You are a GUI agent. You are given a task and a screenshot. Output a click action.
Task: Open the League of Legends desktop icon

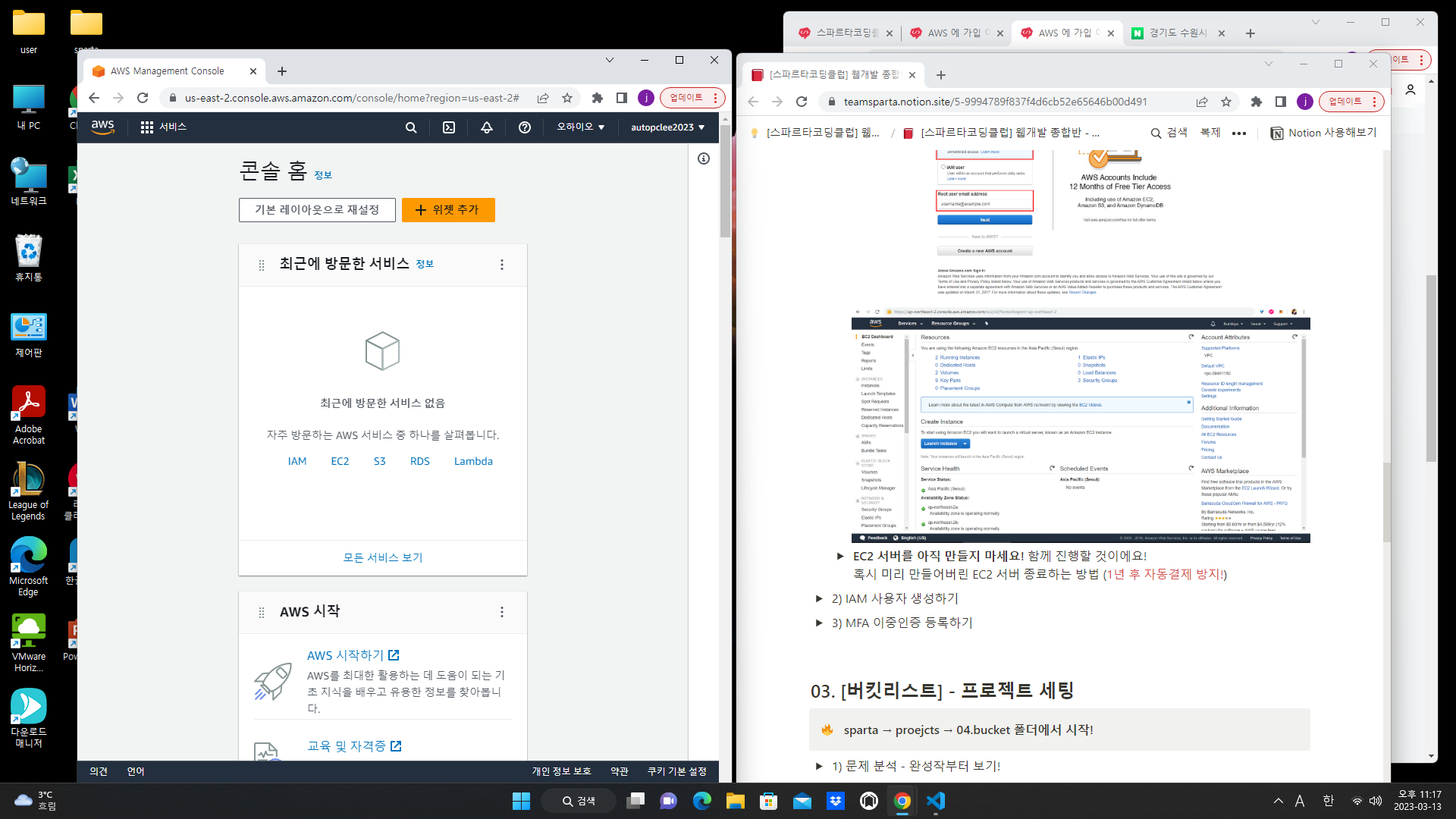(29, 491)
